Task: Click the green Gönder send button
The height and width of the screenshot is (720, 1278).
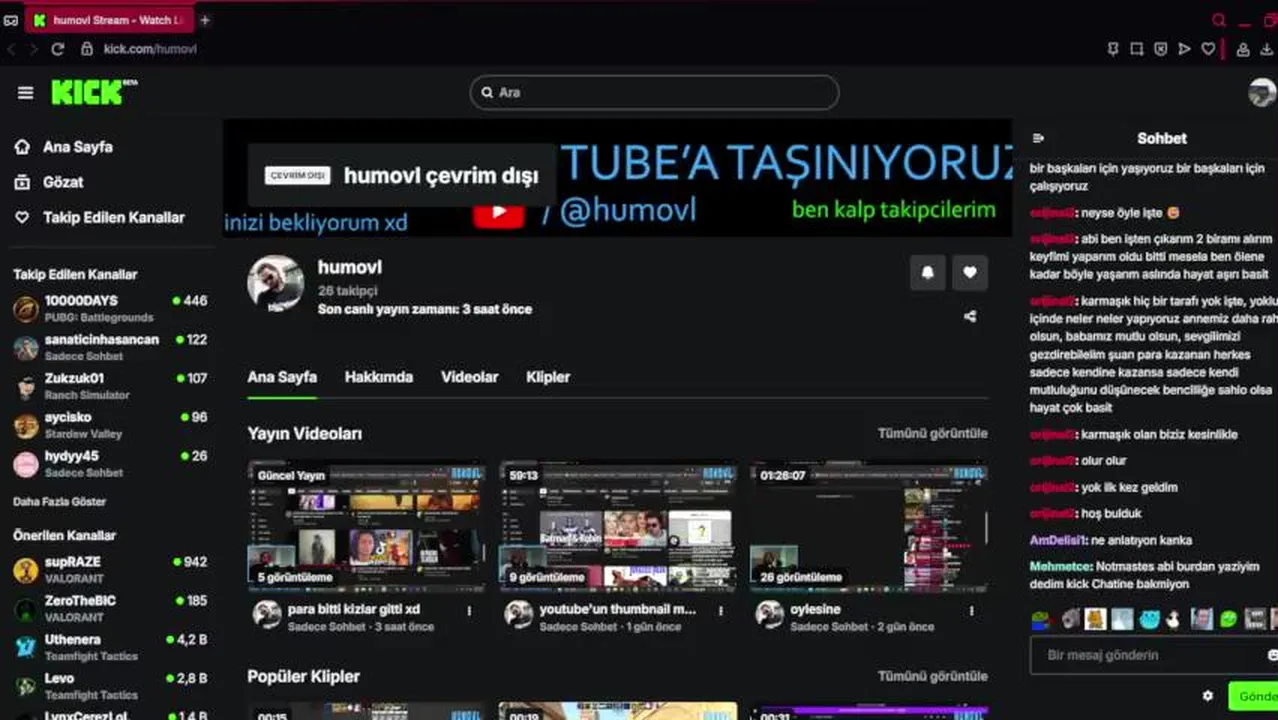Action: click(x=1254, y=696)
